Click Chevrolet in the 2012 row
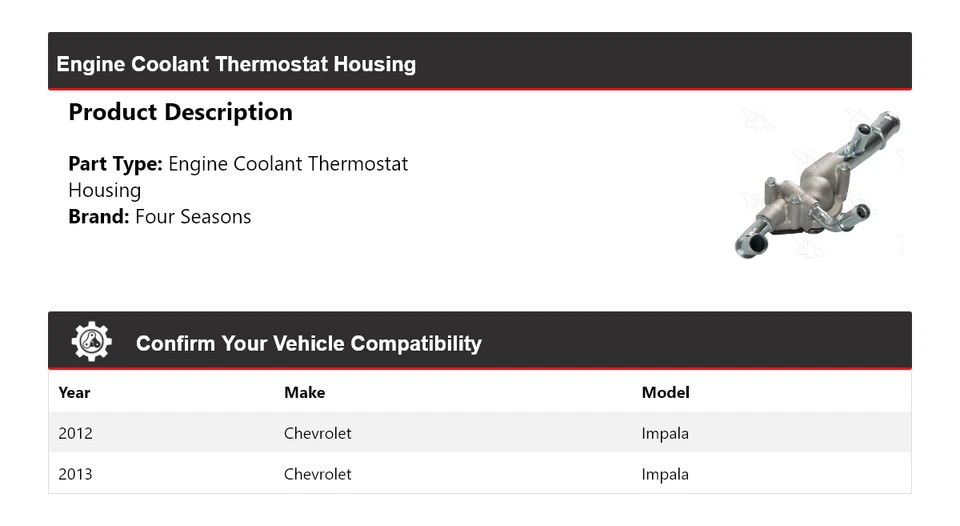 [317, 433]
